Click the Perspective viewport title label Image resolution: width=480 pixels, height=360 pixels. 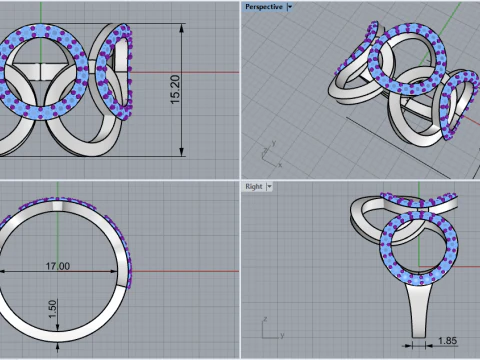[x=264, y=7]
